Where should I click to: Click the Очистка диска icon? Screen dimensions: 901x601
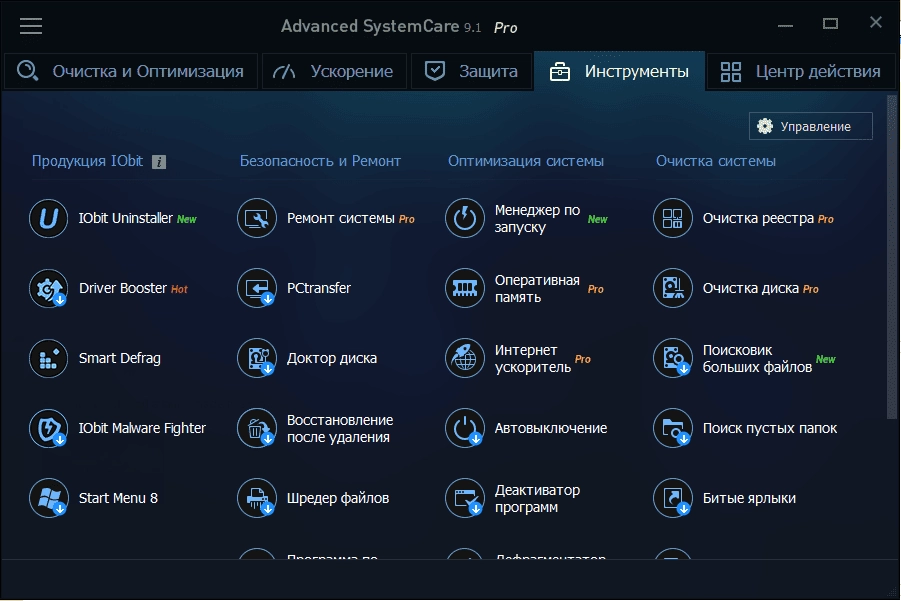[673, 288]
